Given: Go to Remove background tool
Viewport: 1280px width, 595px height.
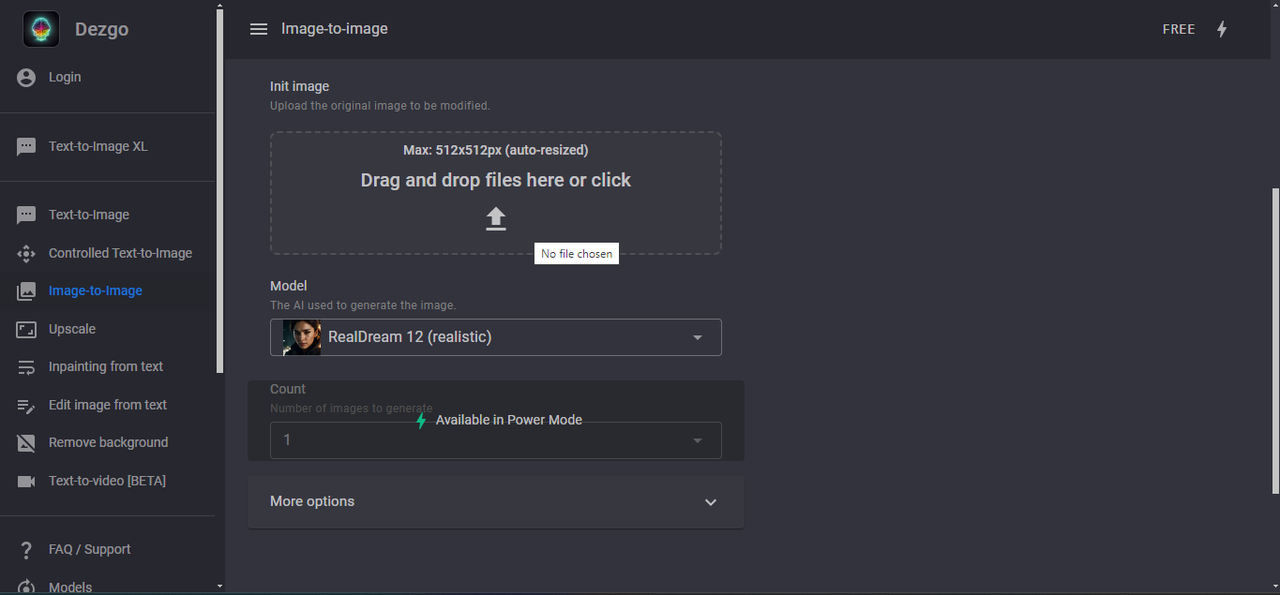Looking at the screenshot, I should coord(108,443).
